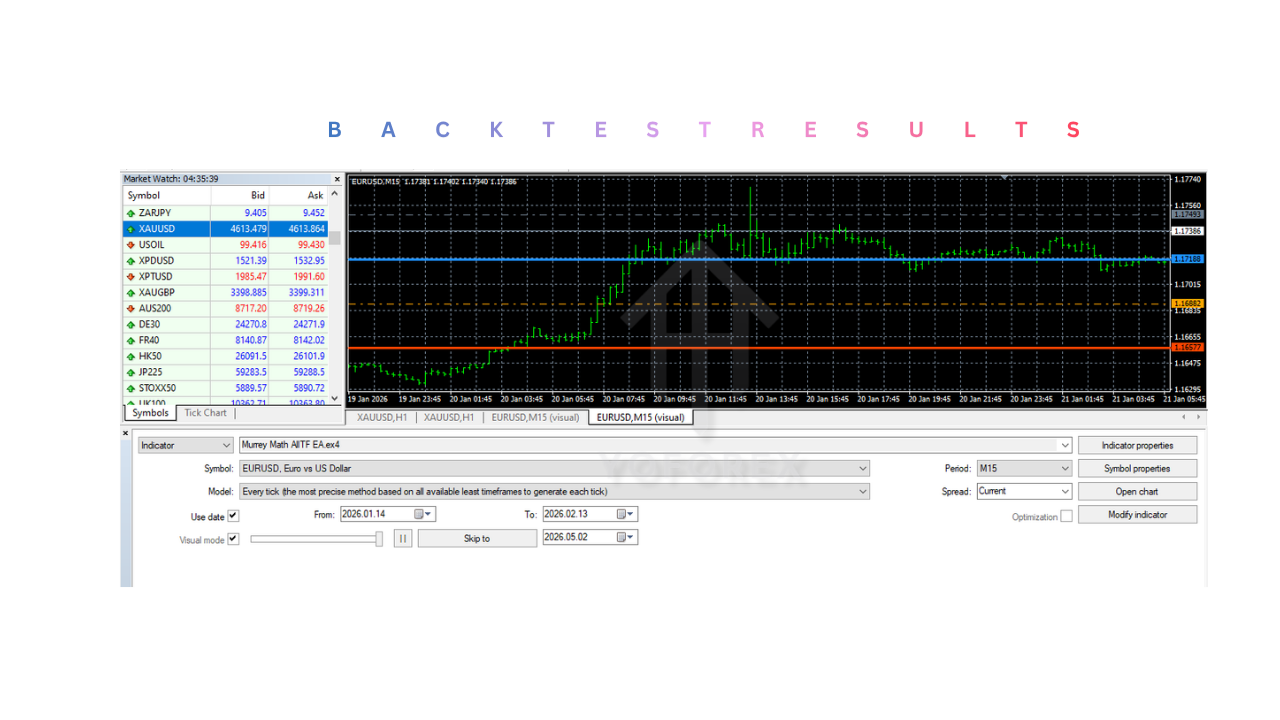Click the STOXX50 up-arrow icon
The height and width of the screenshot is (720, 1280).
[x=130, y=389]
